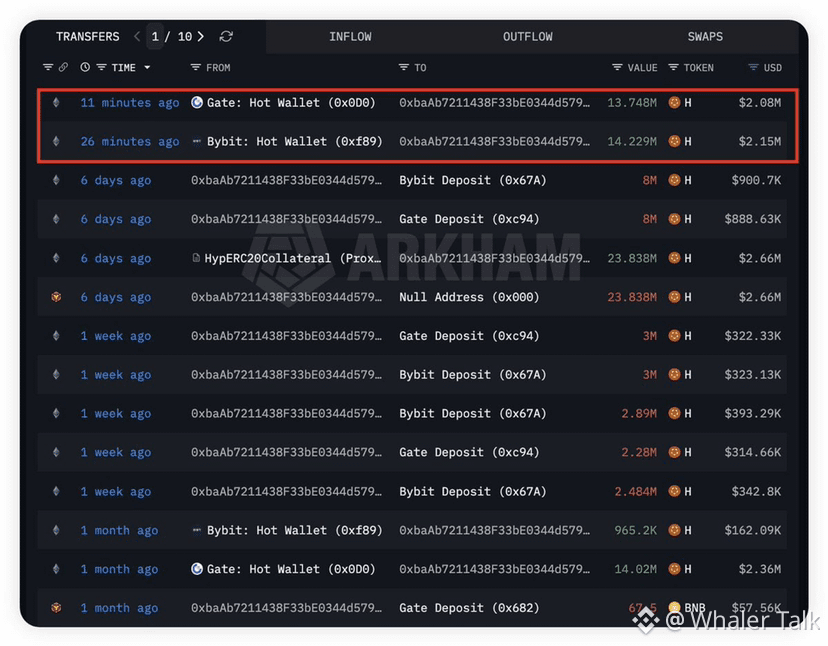The height and width of the screenshot is (646, 828).
Task: Open Null Address (0x000) entity
Action: click(469, 297)
